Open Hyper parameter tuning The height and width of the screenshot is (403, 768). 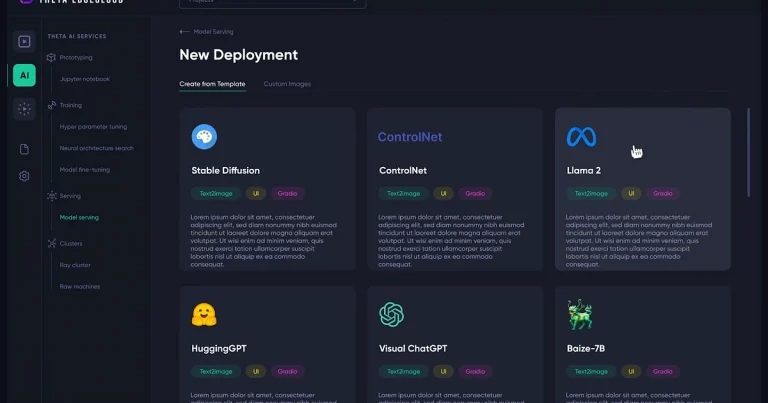(93, 126)
